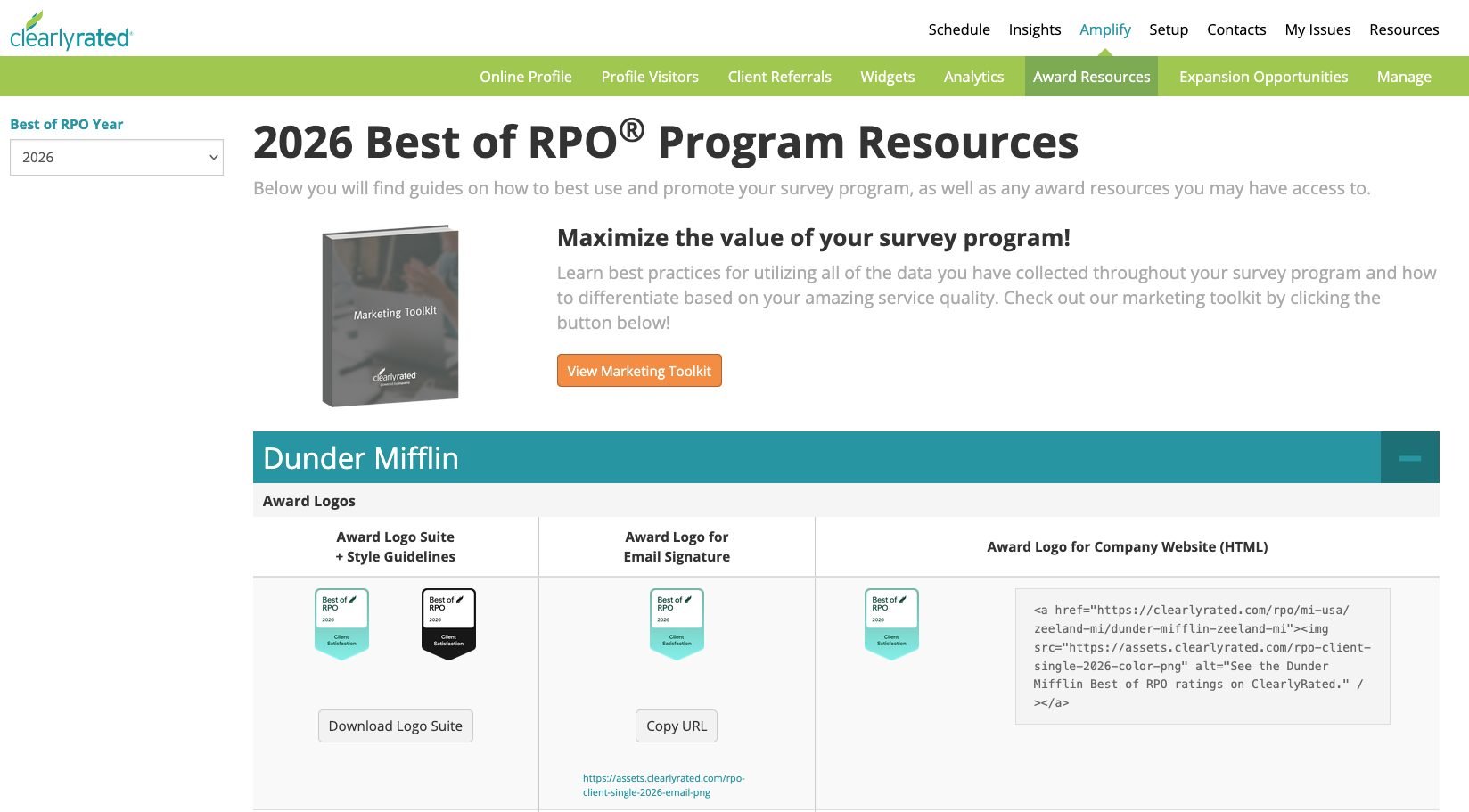Click the black Best of RPO badge
This screenshot has width=1469, height=812.
pos(448,624)
